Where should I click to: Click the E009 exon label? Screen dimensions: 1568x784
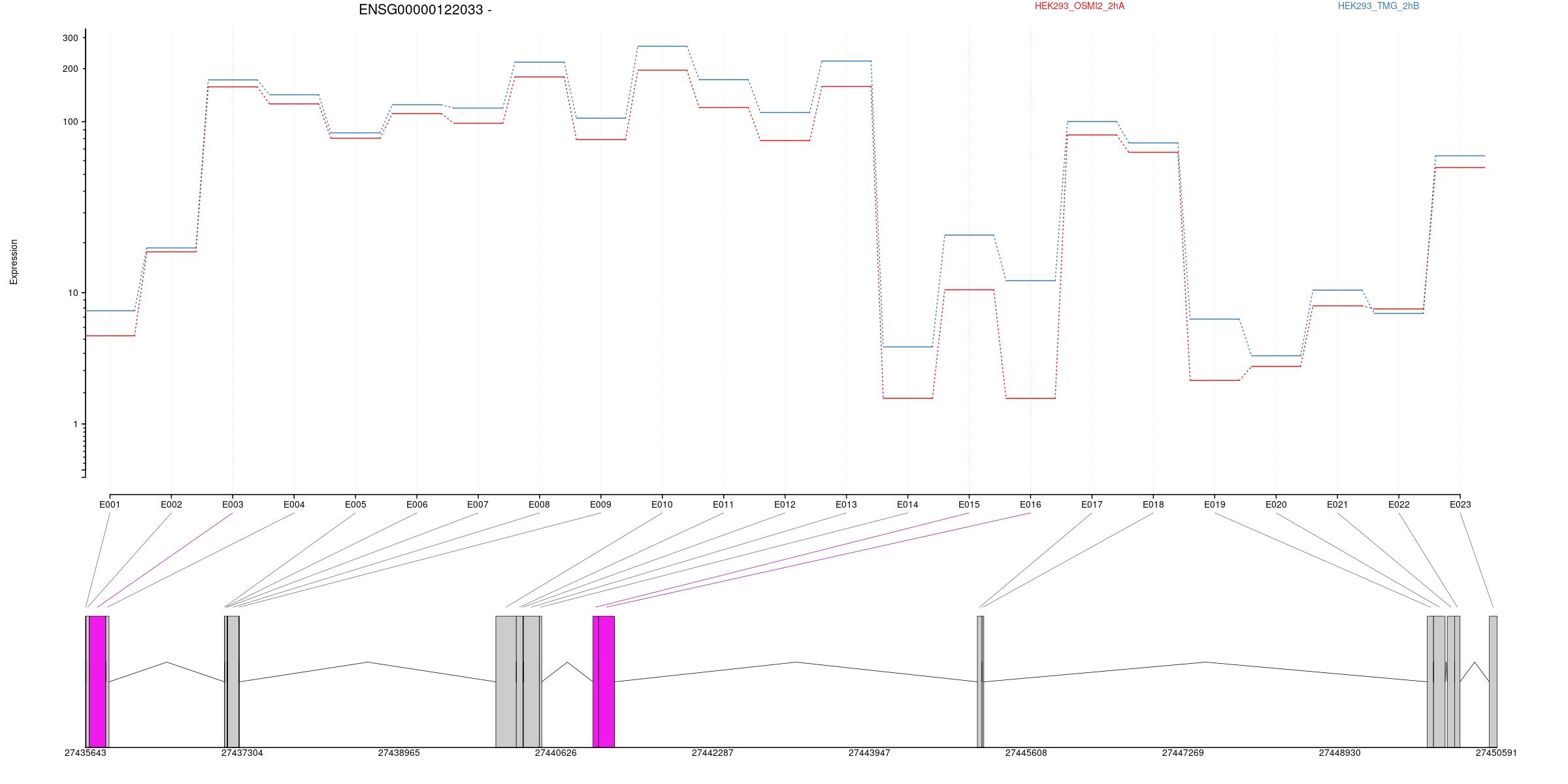click(x=600, y=504)
